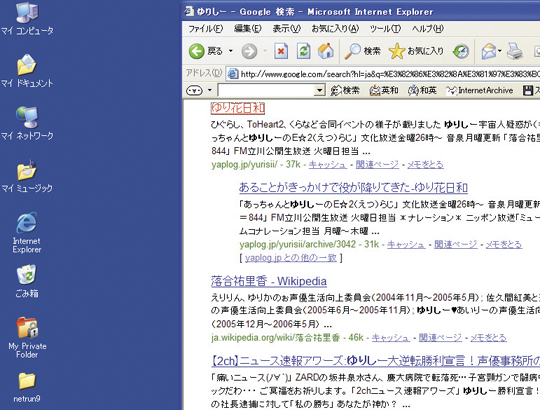This screenshot has height=410, width=540.
Task: Click 'yaplog.jp との他の一致' link
Action: click(291, 258)
